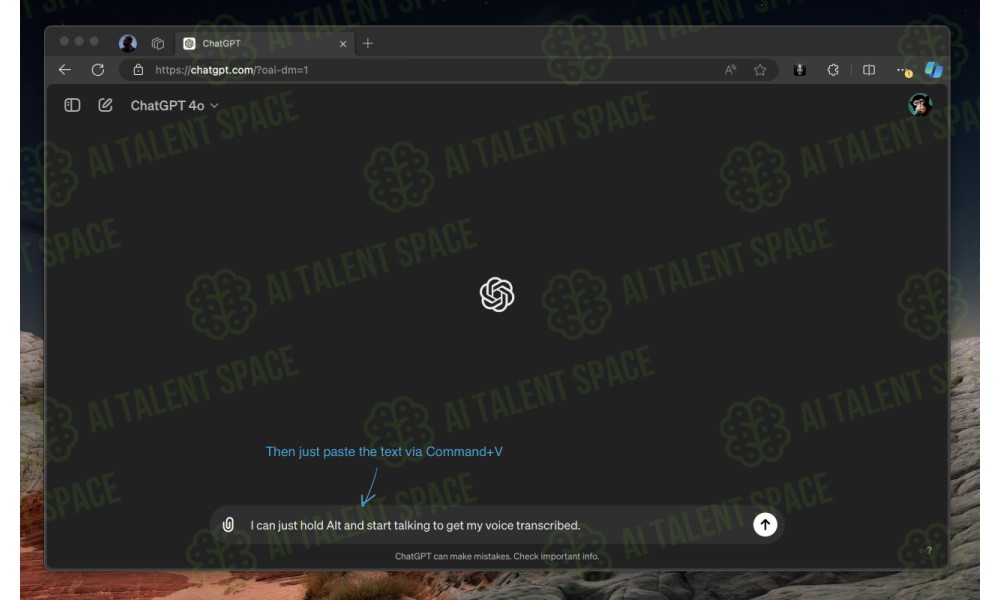View site info via the lock icon
The width and height of the screenshot is (1000, 600).
(x=138, y=70)
